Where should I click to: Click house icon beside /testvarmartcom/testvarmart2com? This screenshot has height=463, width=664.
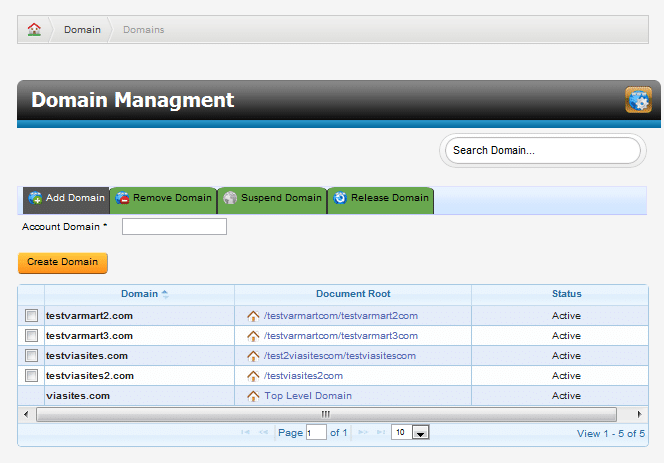(253, 316)
